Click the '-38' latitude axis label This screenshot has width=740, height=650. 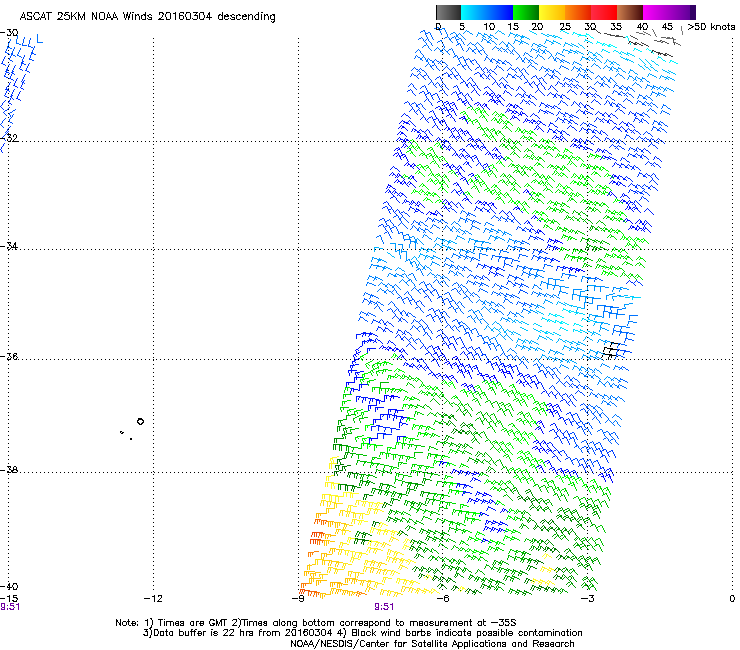(x=9, y=470)
